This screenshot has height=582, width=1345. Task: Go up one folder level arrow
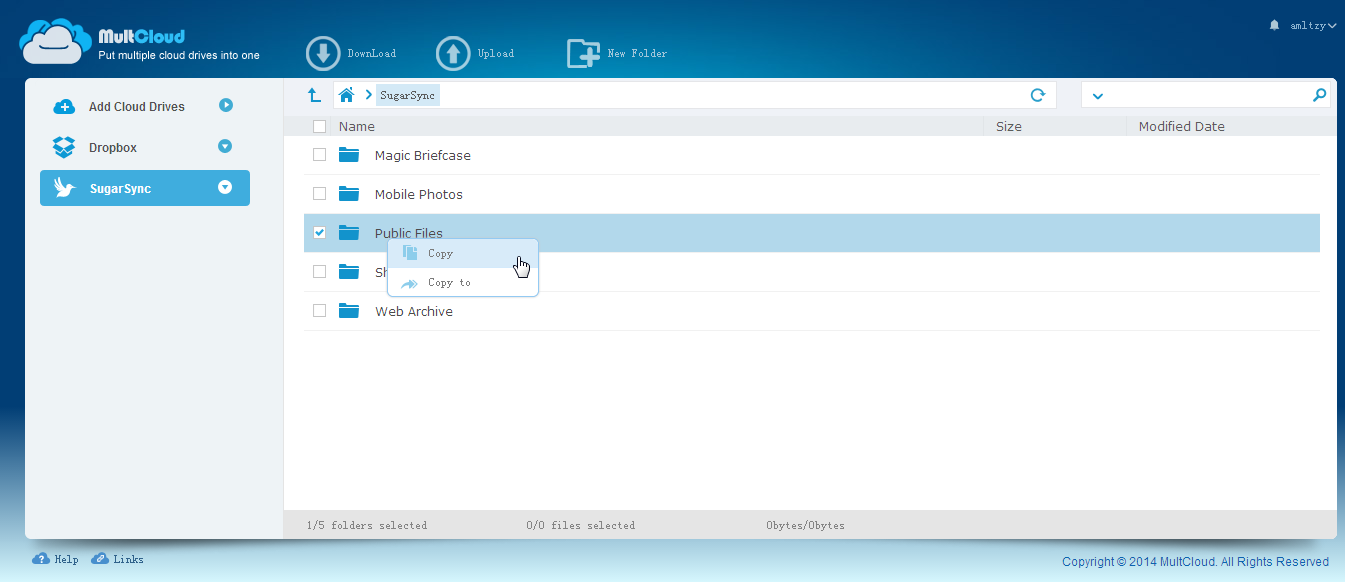314,95
